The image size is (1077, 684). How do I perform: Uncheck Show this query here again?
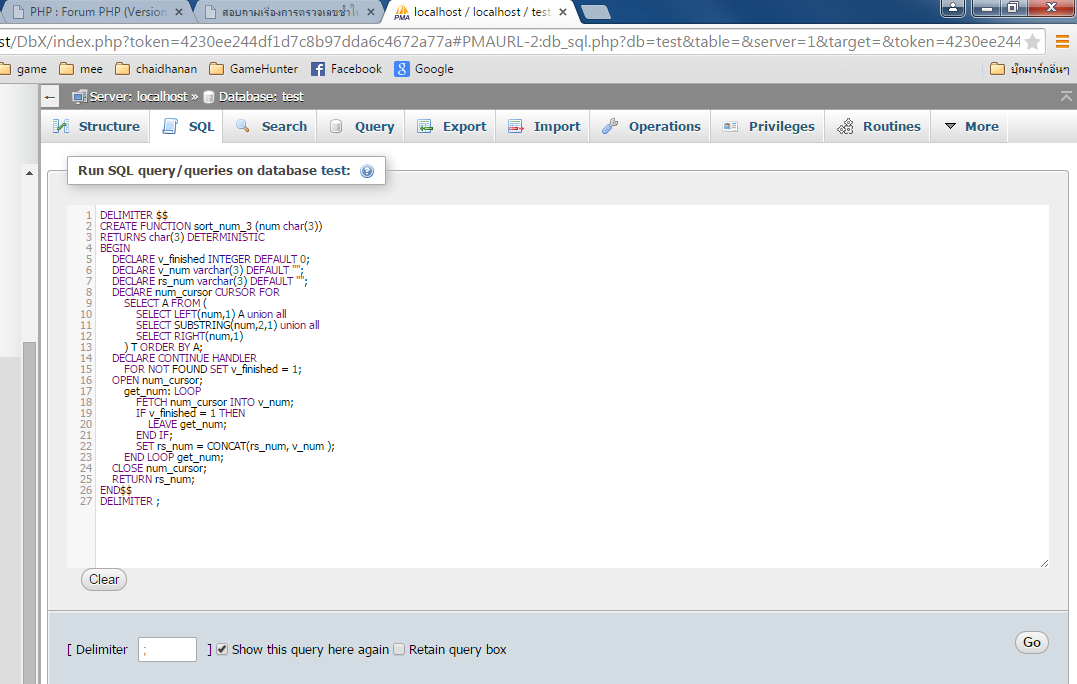(221, 649)
